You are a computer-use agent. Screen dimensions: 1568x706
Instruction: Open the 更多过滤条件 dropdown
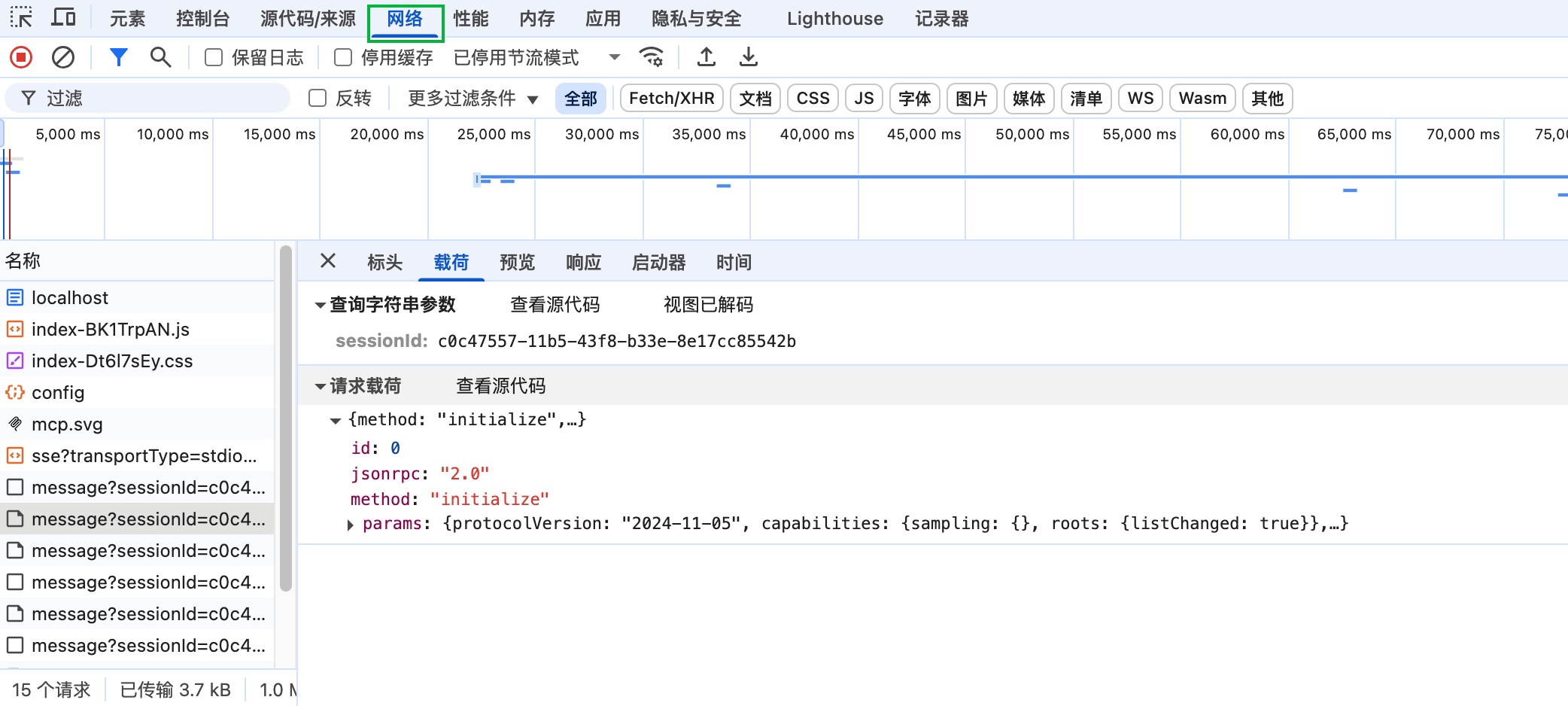pyautogui.click(x=473, y=99)
